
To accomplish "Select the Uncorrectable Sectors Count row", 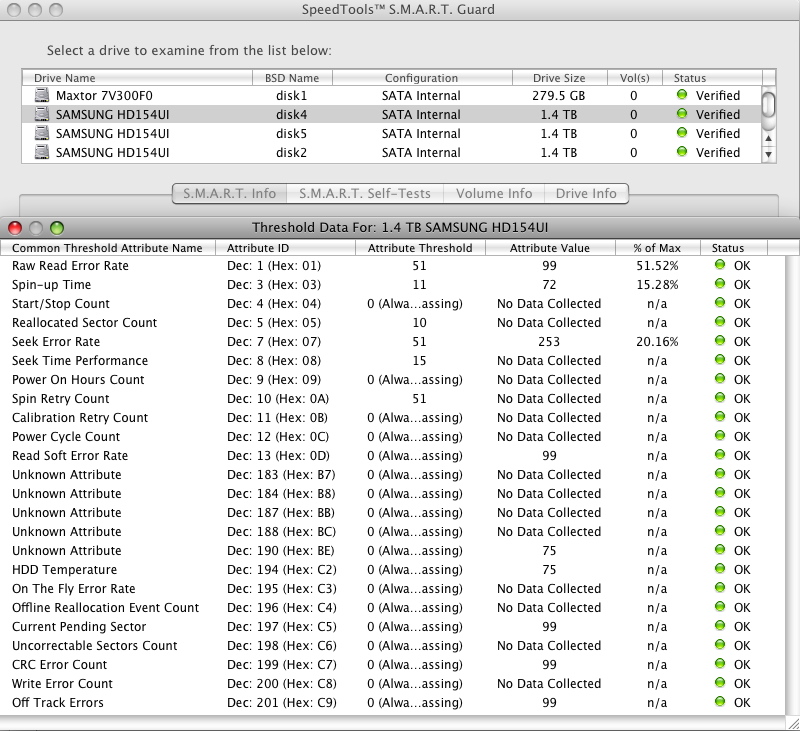I will click(392, 645).
